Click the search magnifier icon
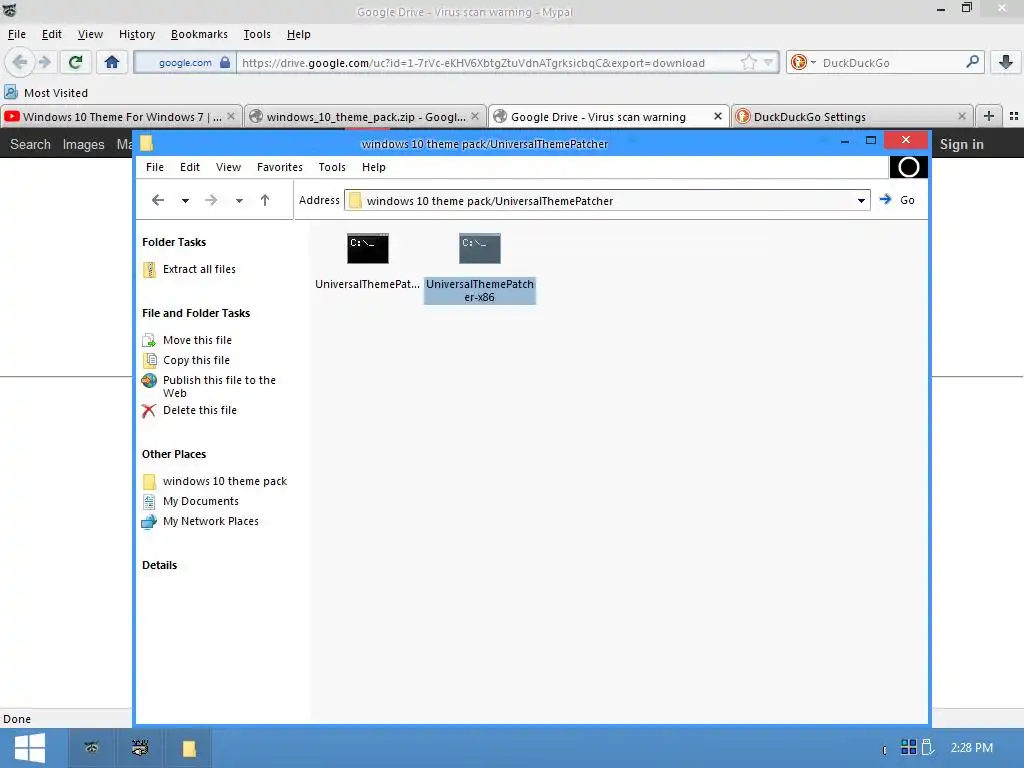The image size is (1024, 768). [972, 62]
